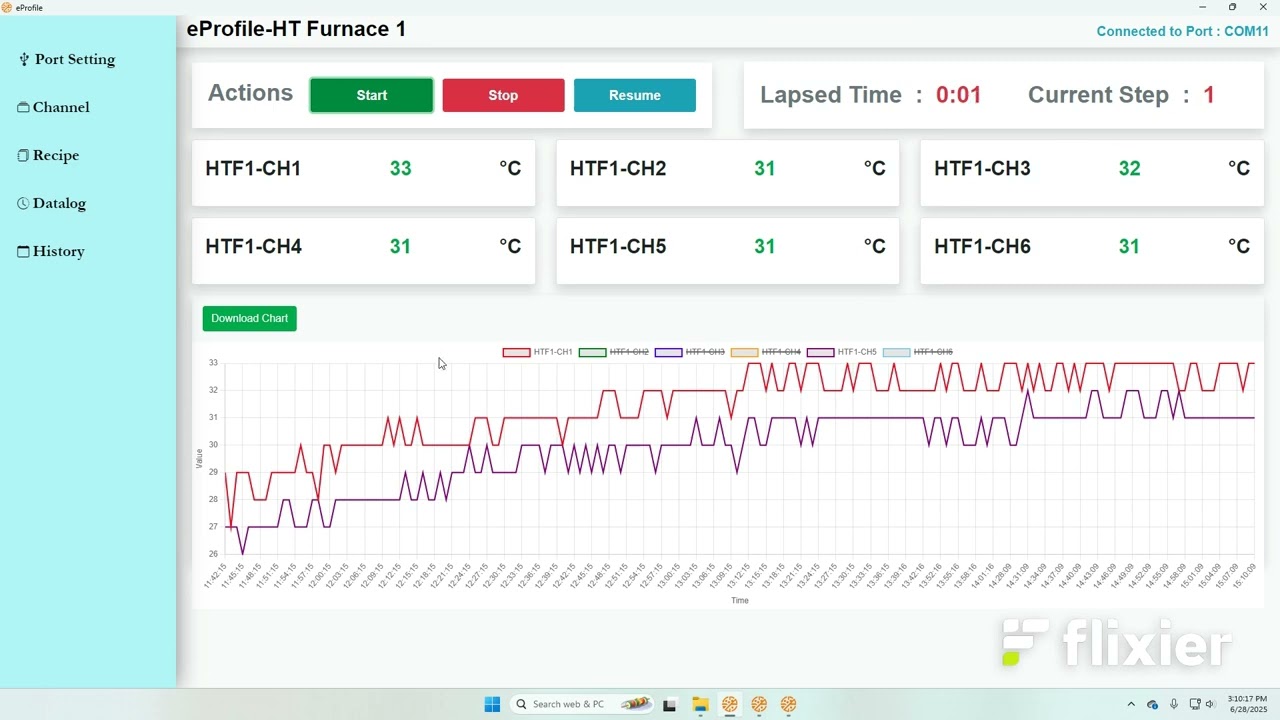Open the History section
This screenshot has width=1280, height=720.
click(x=51, y=251)
